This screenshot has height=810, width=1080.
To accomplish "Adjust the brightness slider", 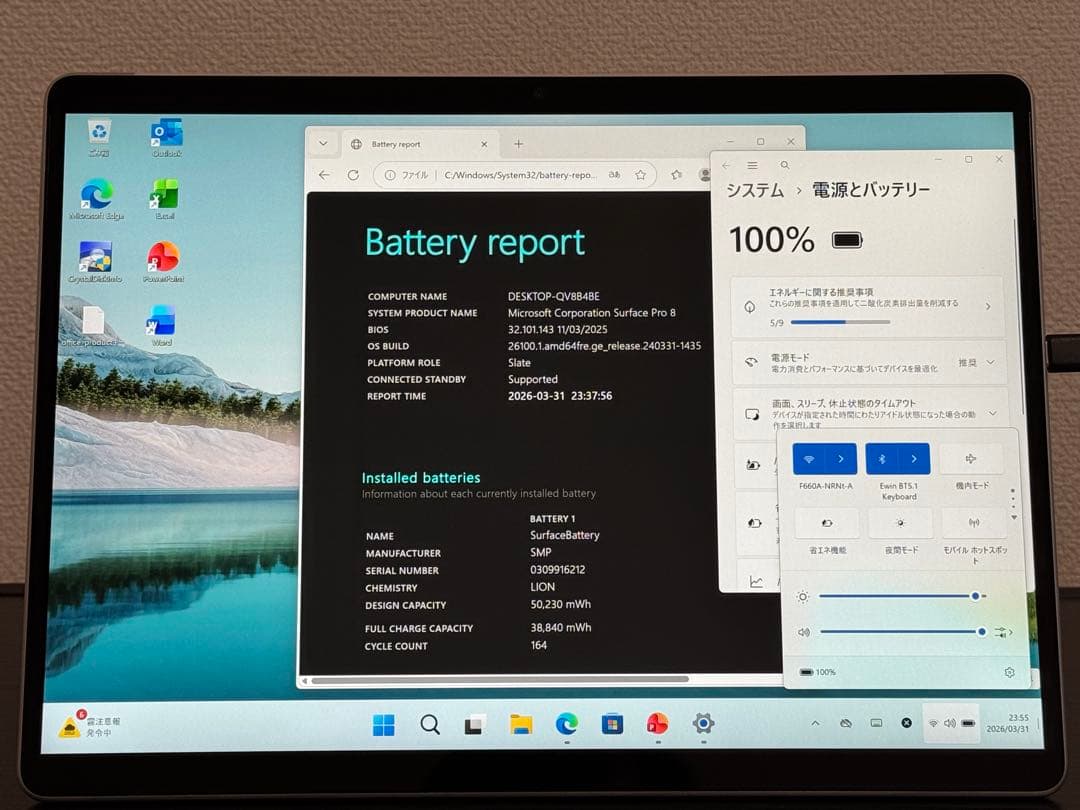I will [903, 596].
